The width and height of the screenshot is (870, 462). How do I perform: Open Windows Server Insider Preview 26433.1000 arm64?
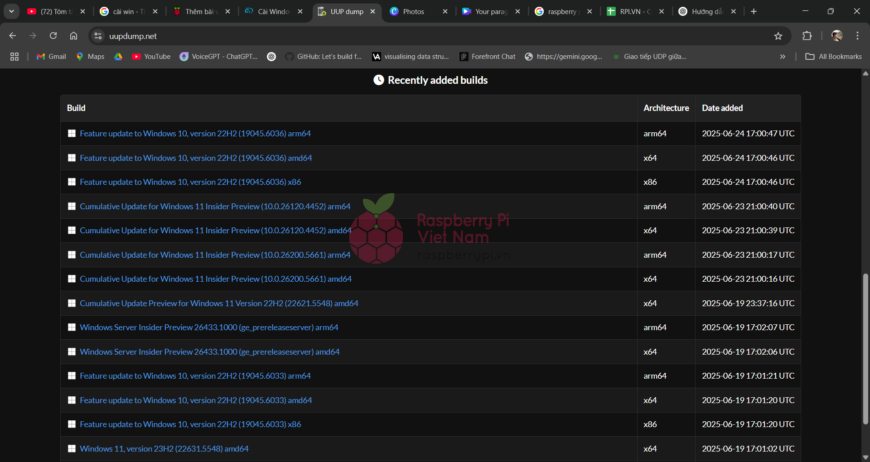209,327
